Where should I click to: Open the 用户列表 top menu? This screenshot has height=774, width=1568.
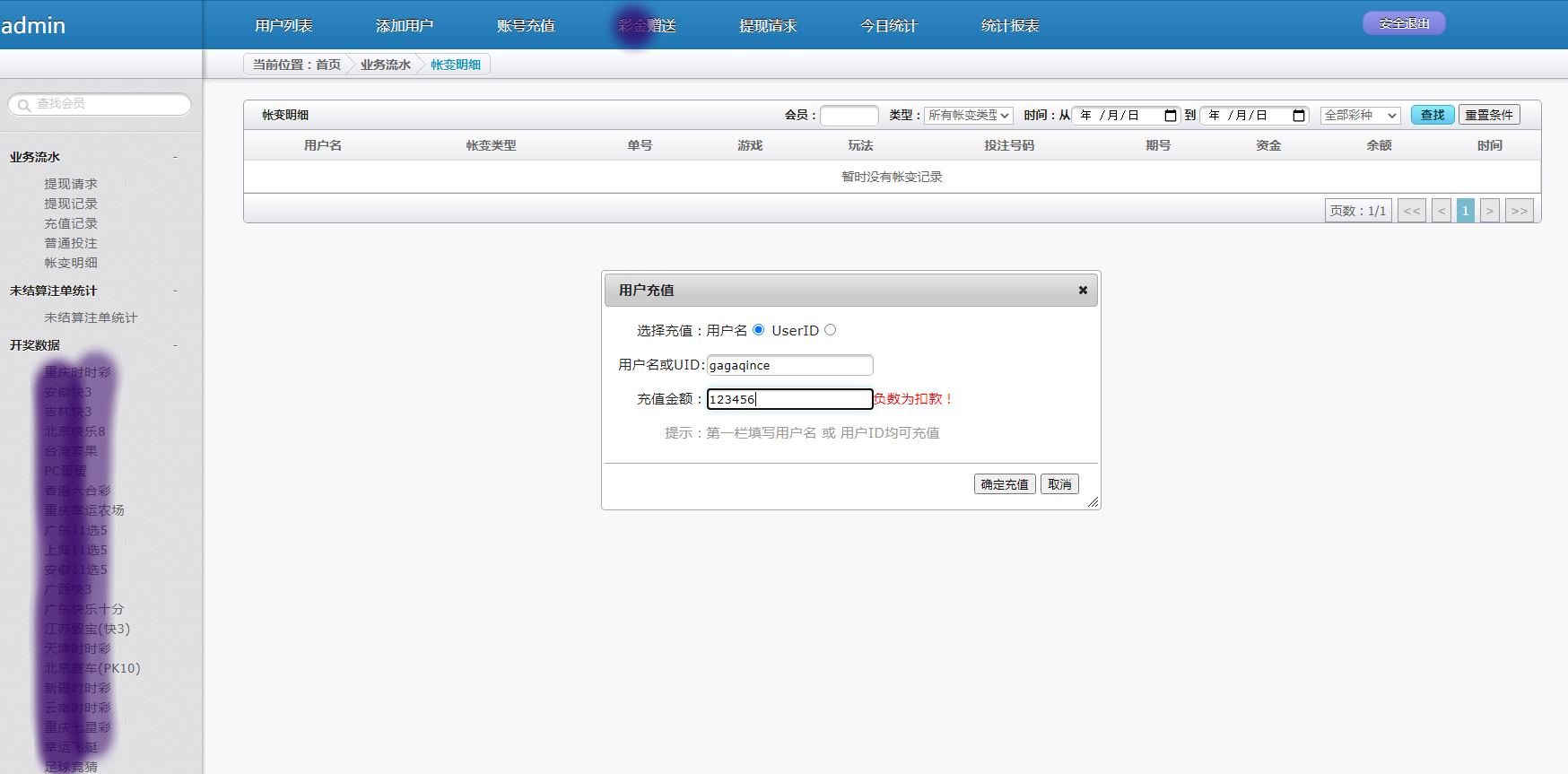tap(283, 26)
